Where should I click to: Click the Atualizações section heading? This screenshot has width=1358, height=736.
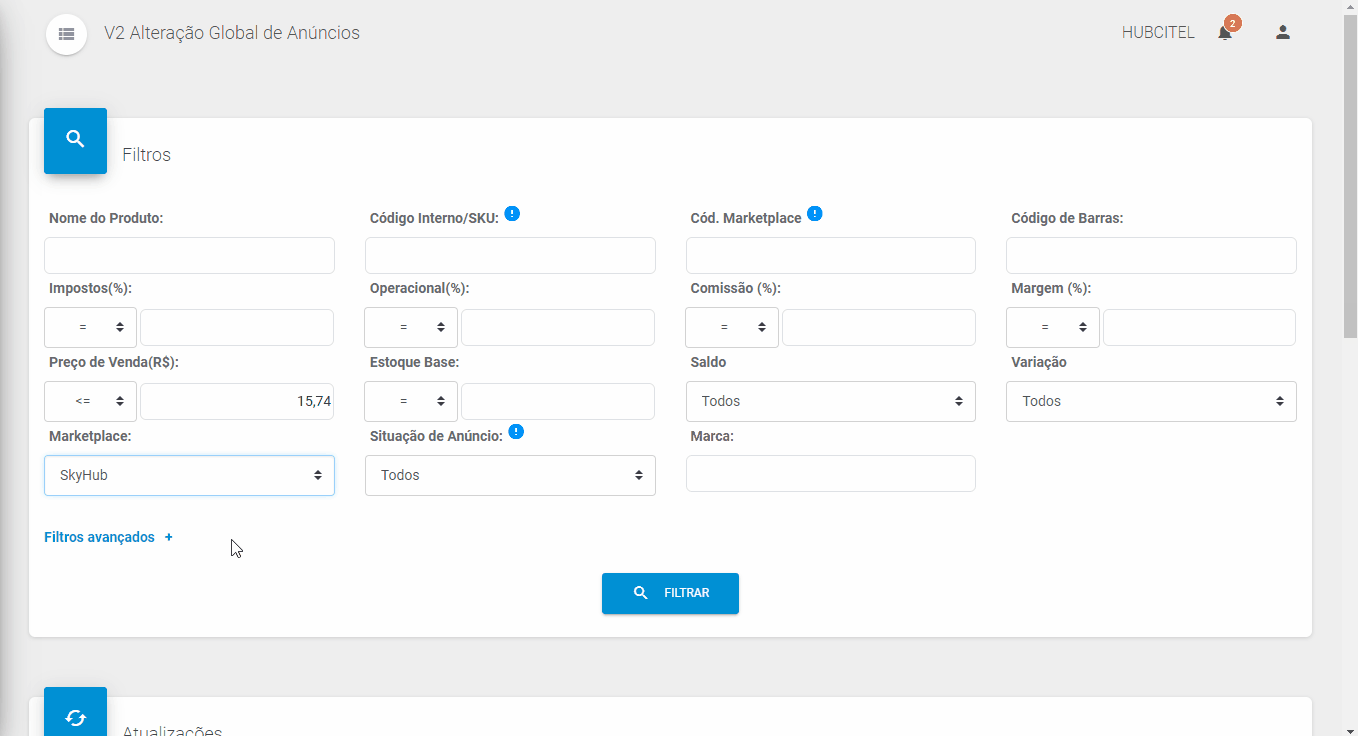(172, 731)
